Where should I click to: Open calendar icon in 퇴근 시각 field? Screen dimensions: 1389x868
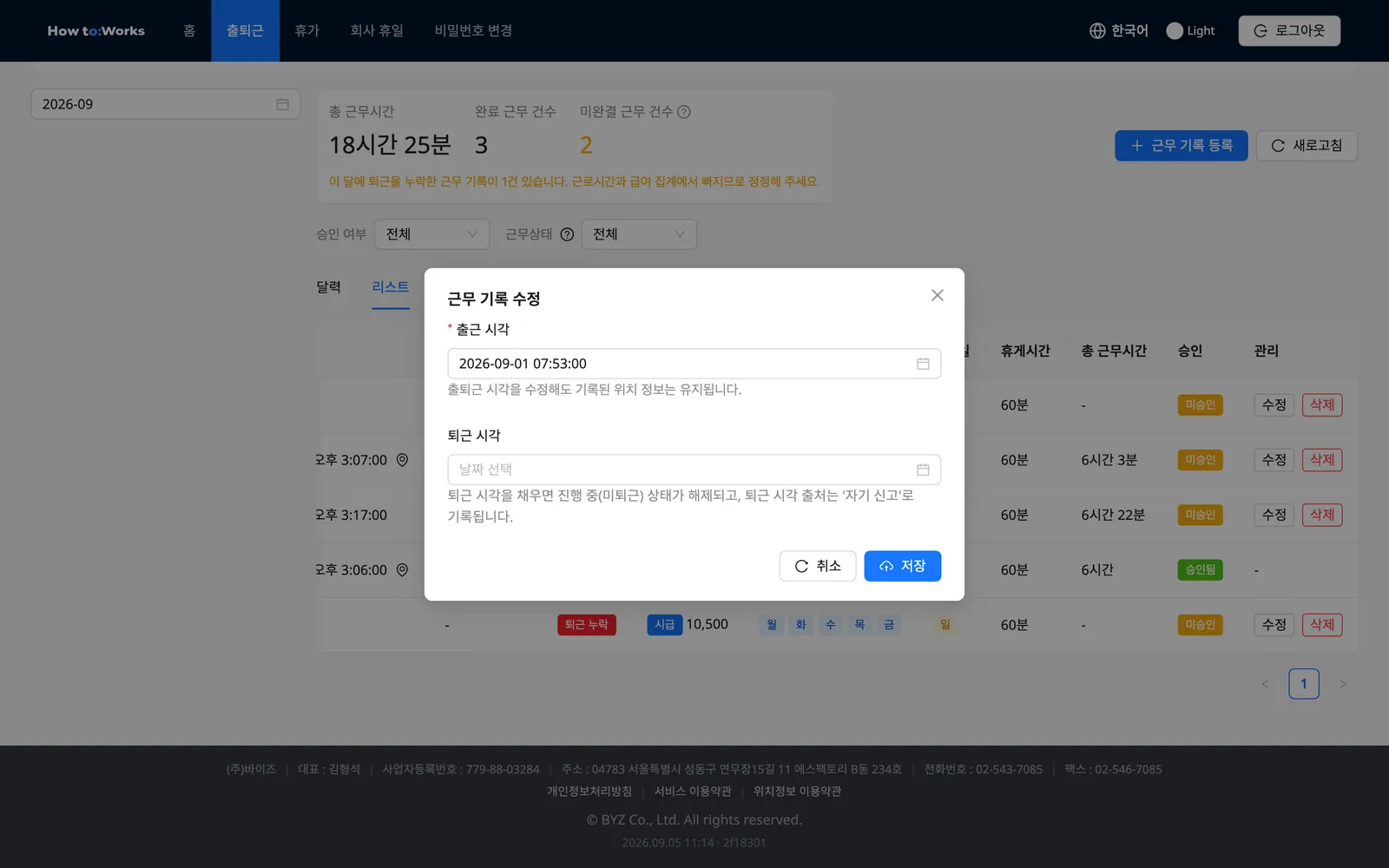point(923,470)
